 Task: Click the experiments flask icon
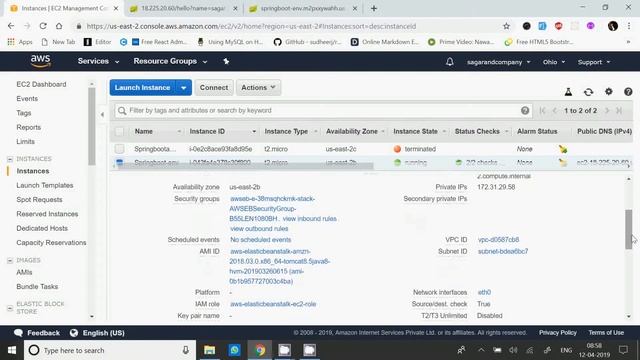tap(568, 92)
